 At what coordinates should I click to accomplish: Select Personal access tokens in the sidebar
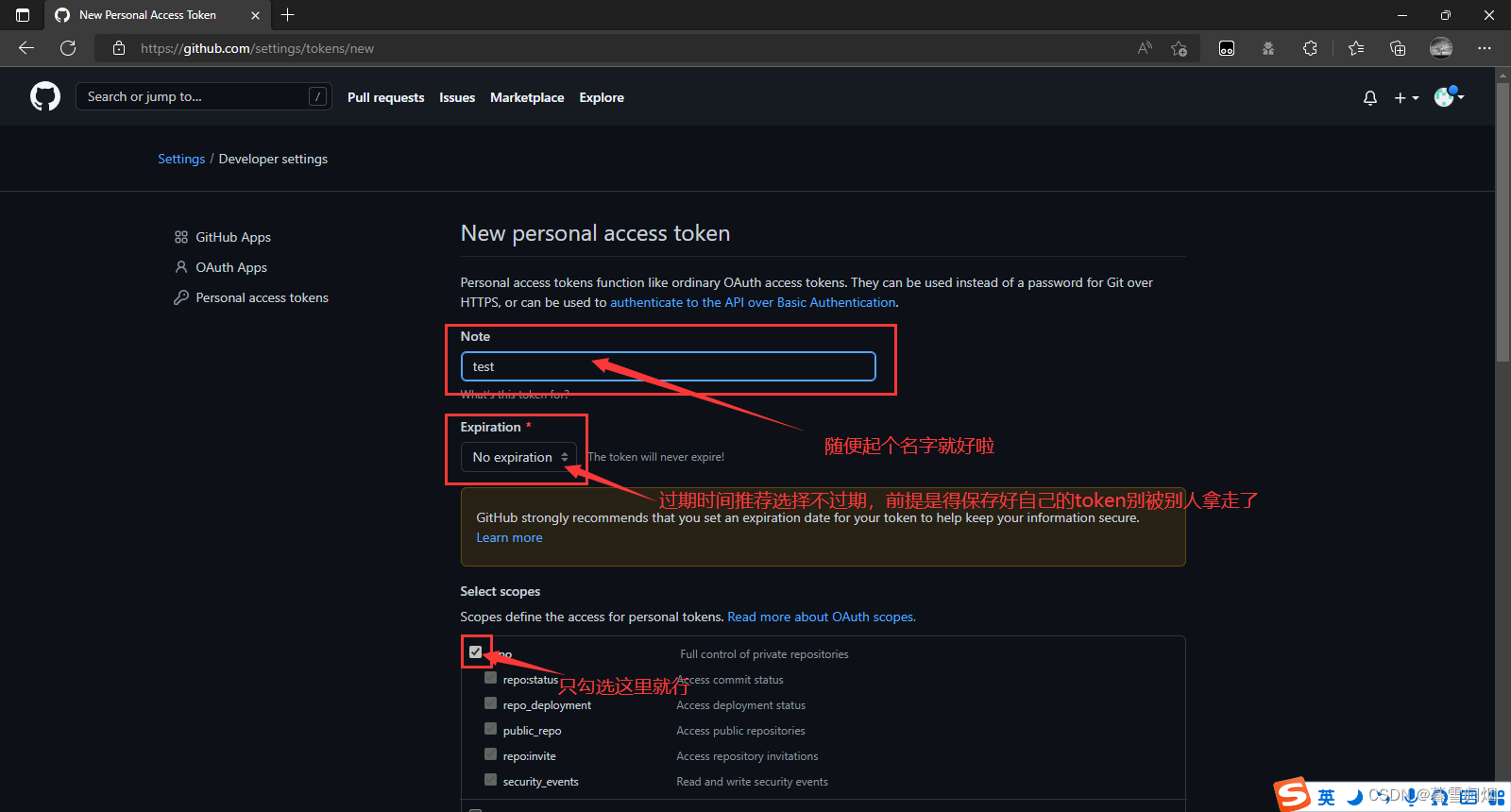[x=263, y=297]
